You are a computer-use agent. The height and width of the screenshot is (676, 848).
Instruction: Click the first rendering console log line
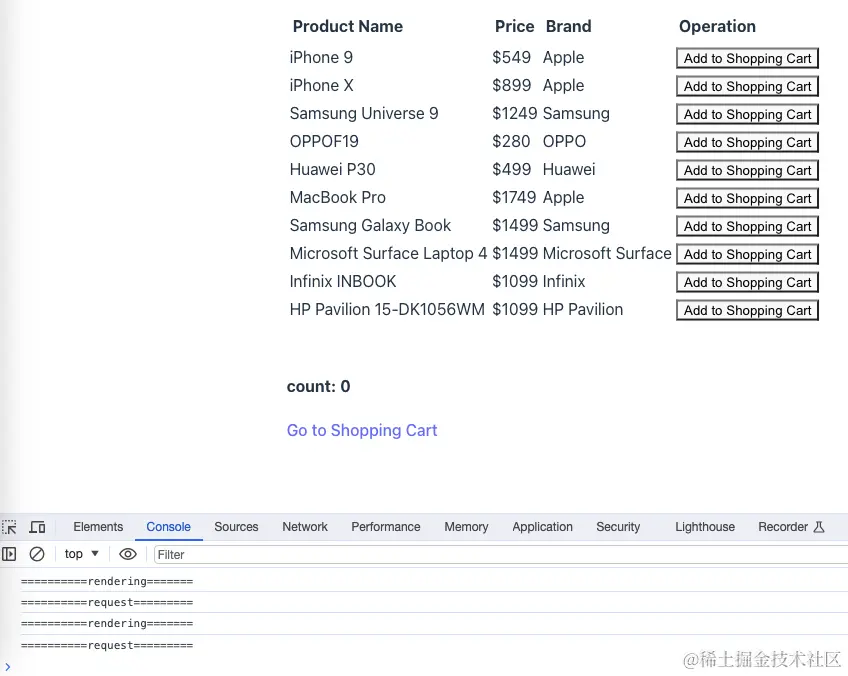(x=107, y=581)
